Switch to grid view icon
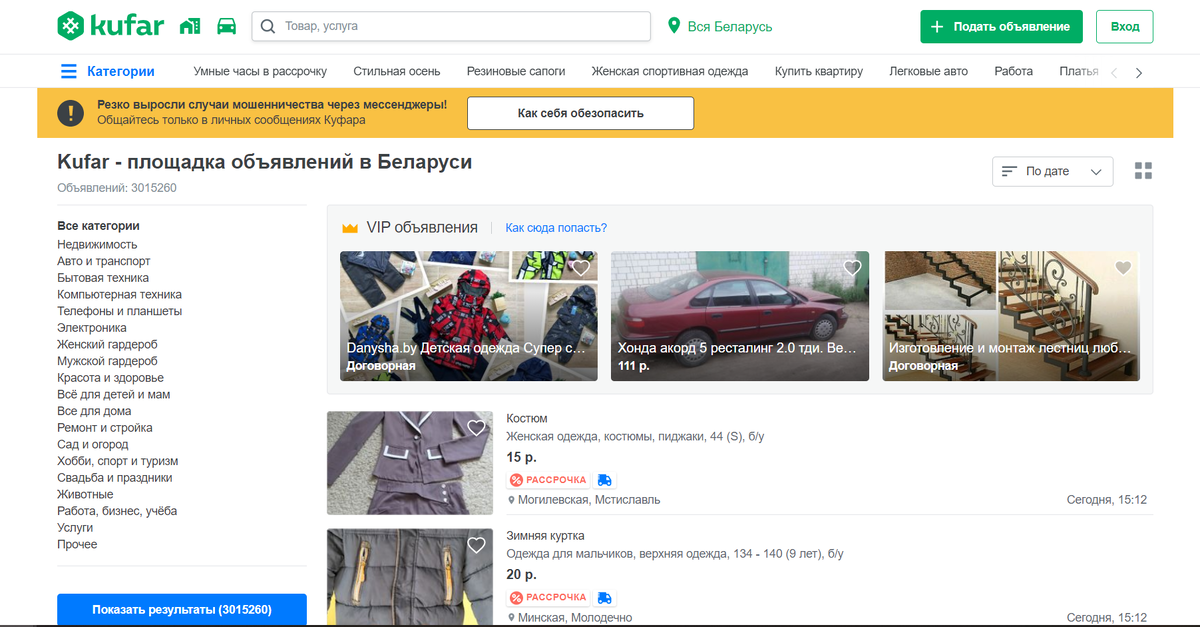This screenshot has width=1200, height=627. click(1144, 171)
